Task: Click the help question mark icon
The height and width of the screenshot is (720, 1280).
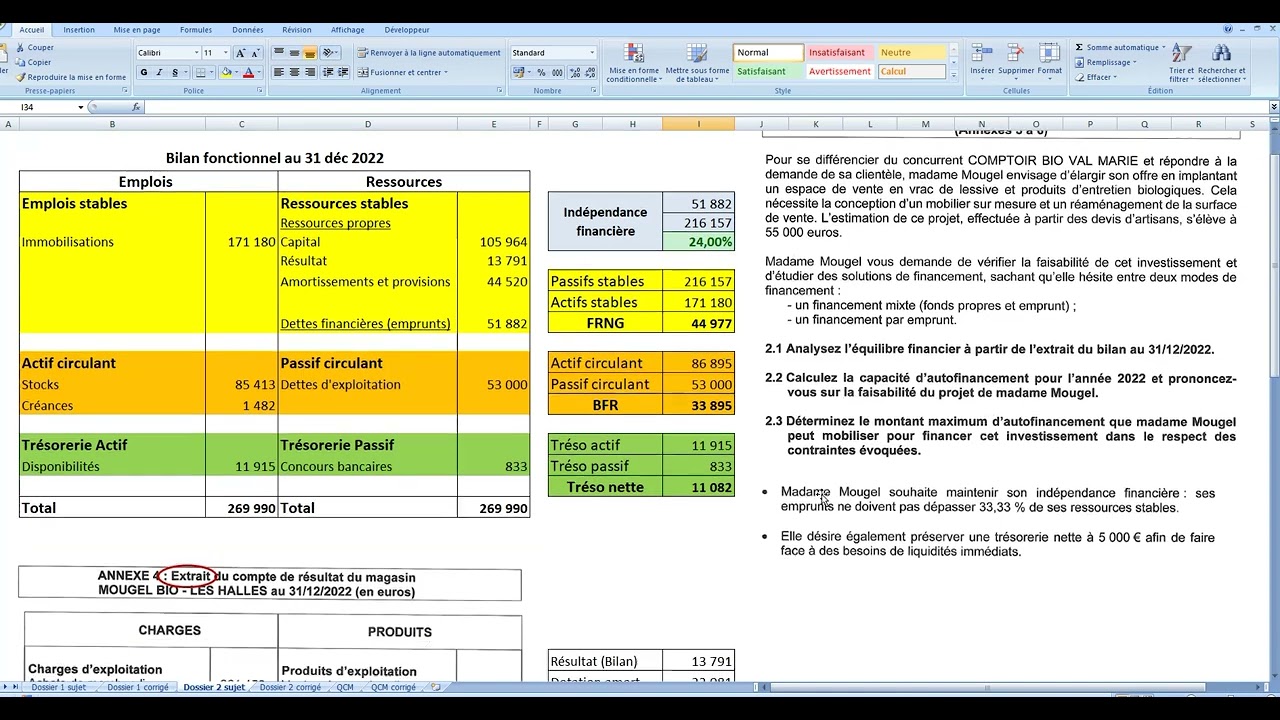Action: click(1228, 30)
